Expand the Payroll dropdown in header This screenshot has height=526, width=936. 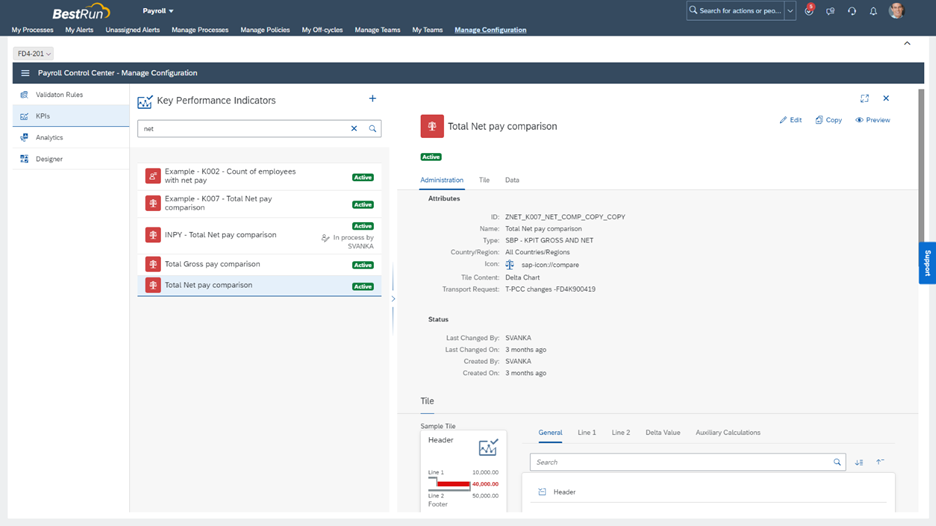click(158, 11)
